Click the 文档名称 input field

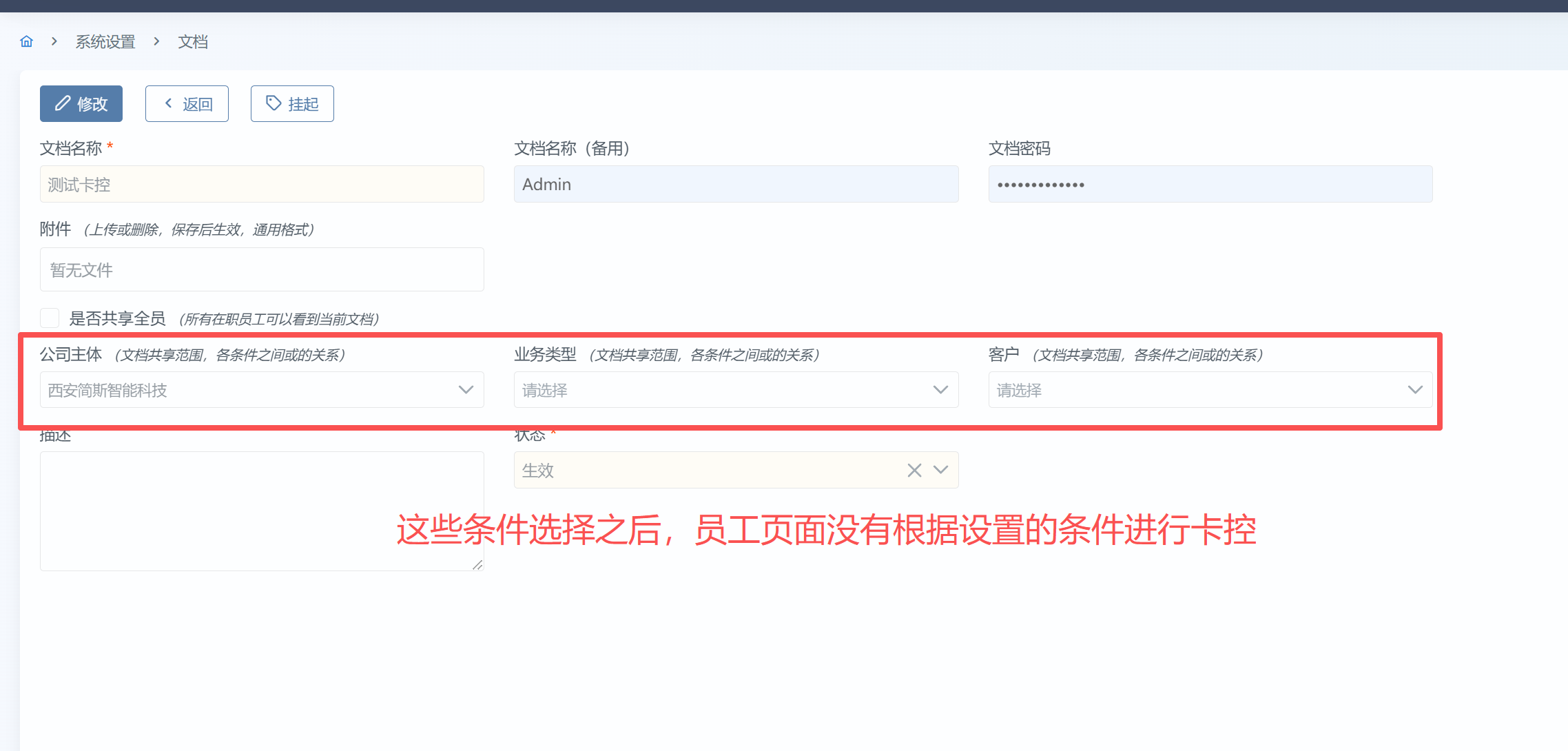(x=262, y=184)
